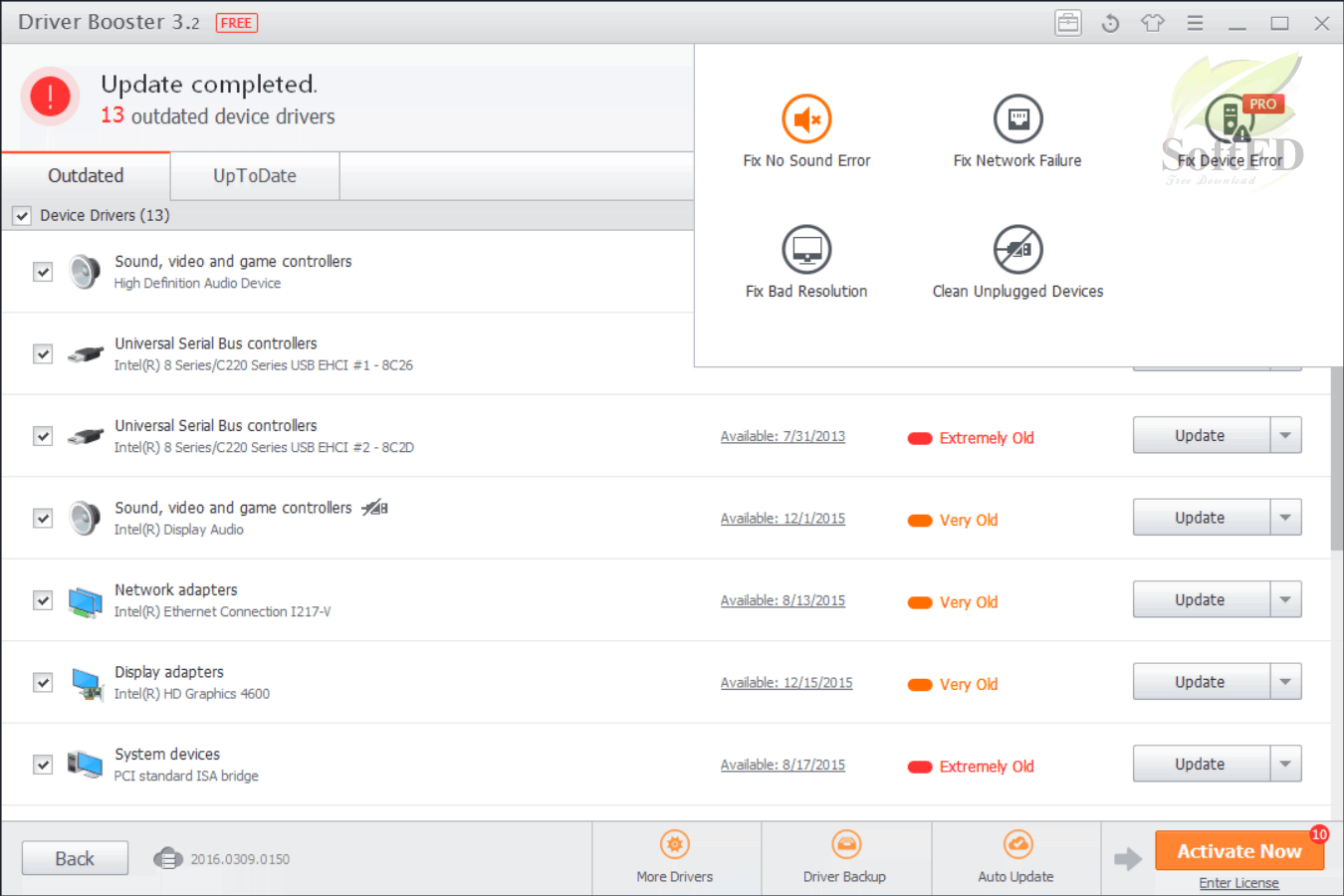Uncheck Intel(R) Display Audio driver
Screen dimensions: 1344x896
[43, 518]
